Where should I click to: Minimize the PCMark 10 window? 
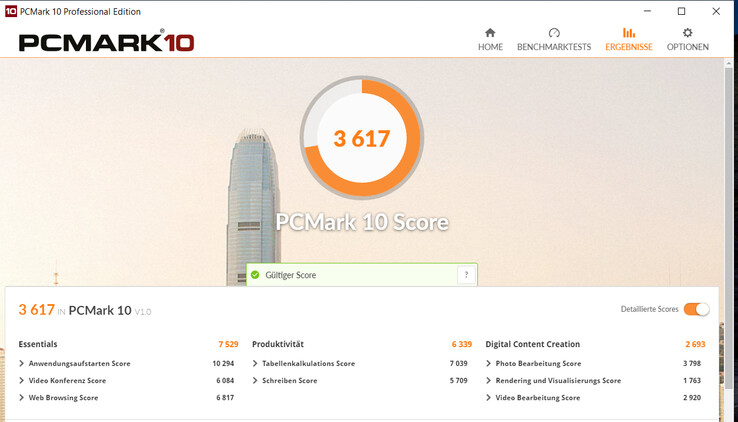pos(648,11)
